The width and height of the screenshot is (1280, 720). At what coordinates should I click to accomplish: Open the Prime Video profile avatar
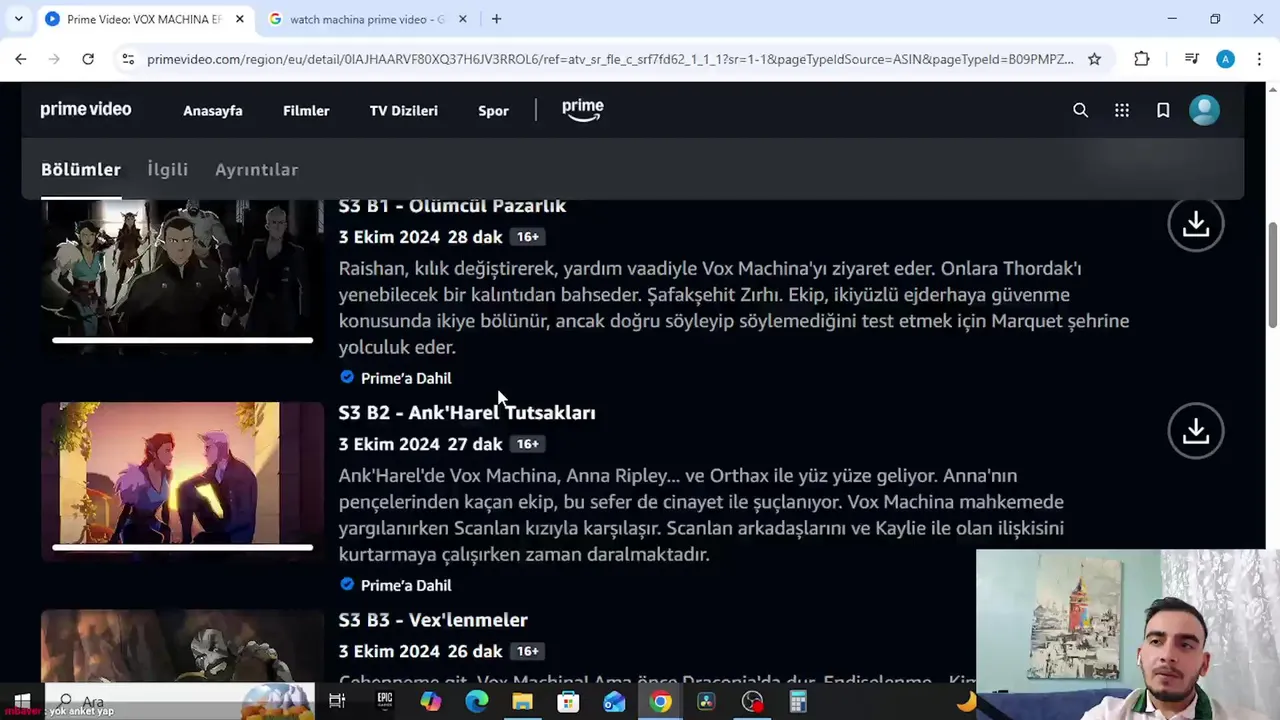coord(1204,110)
